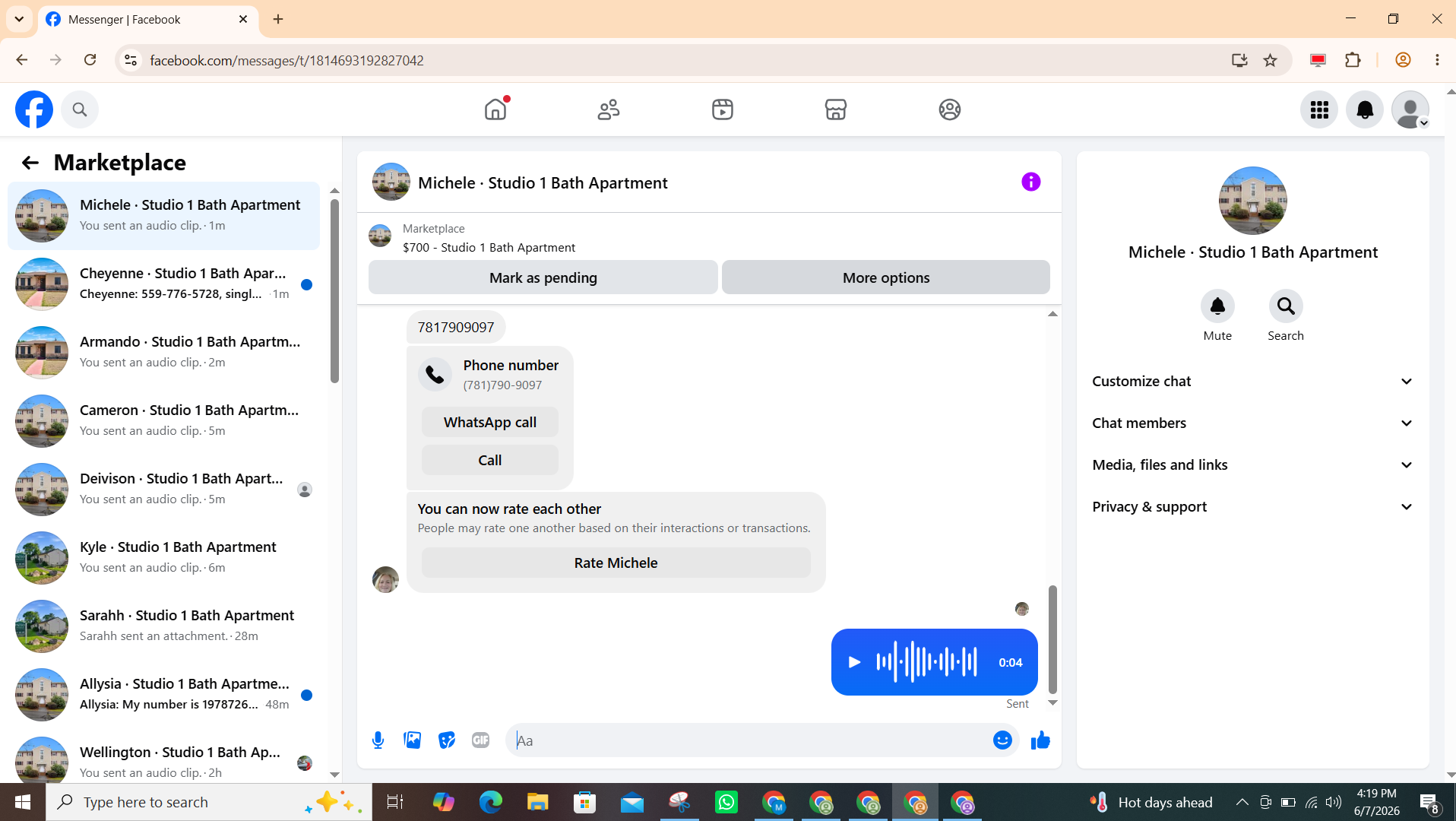
Task: Click the 7817909097 message bubble
Action: click(456, 328)
